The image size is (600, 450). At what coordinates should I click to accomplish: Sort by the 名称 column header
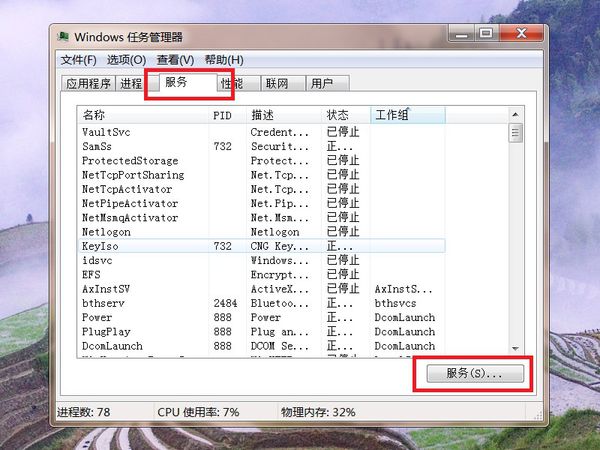143,115
